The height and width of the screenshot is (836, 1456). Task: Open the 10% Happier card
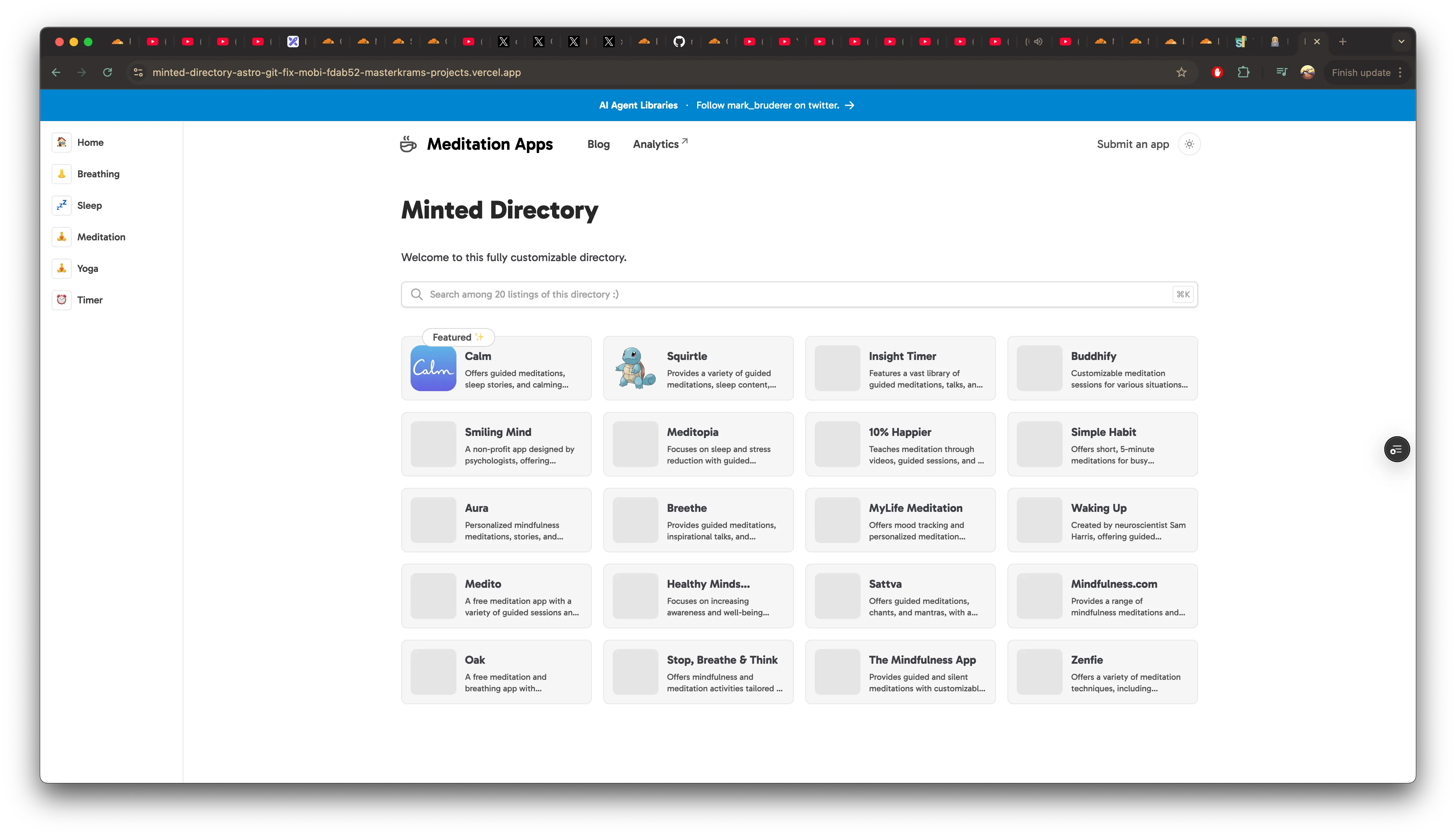tap(900, 444)
